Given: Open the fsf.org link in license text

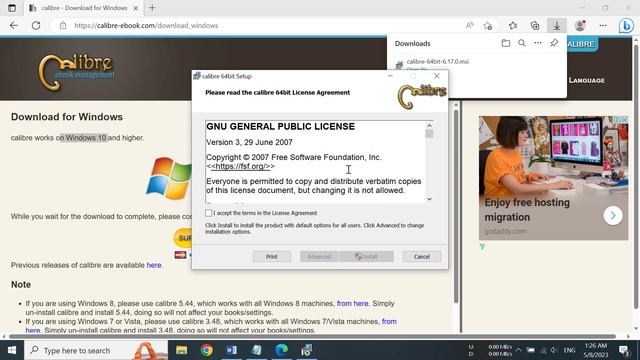Looking at the screenshot, I should (240, 167).
